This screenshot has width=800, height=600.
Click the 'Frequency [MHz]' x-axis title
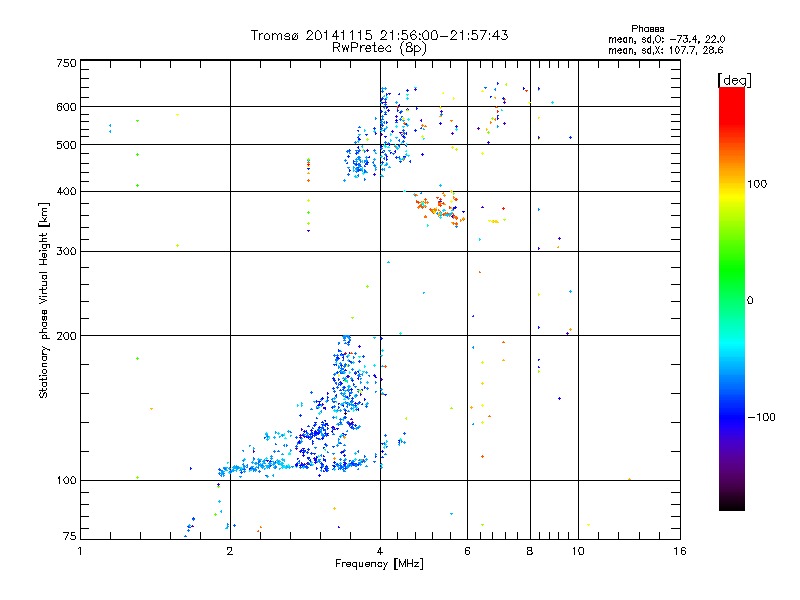[379, 564]
